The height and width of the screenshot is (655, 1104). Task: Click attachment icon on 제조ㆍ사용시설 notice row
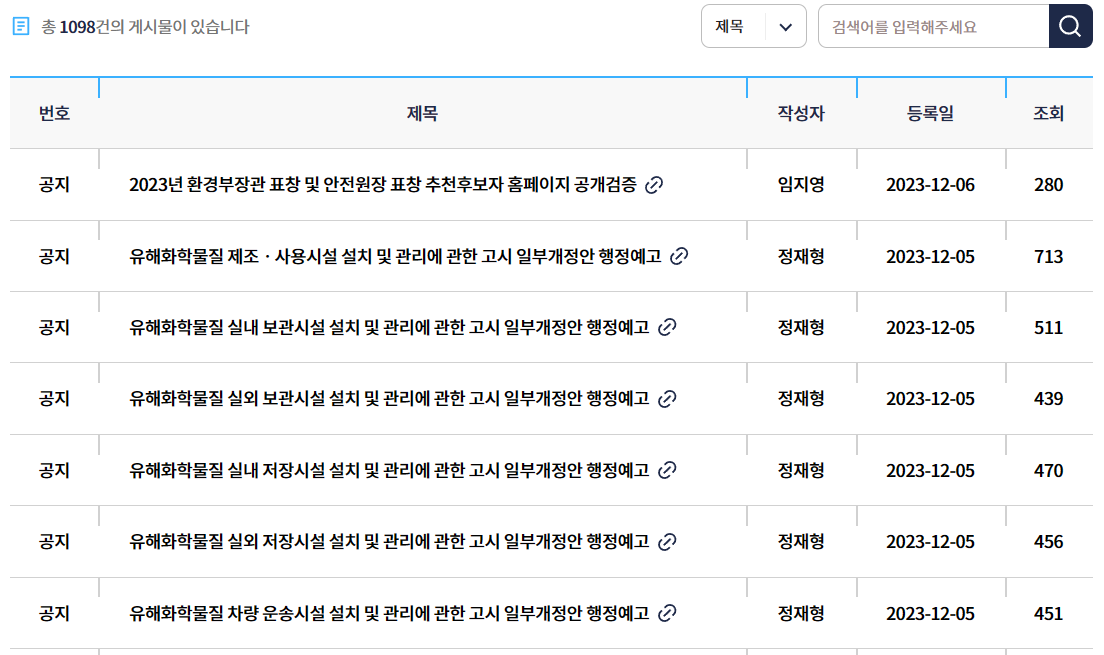[679, 256]
